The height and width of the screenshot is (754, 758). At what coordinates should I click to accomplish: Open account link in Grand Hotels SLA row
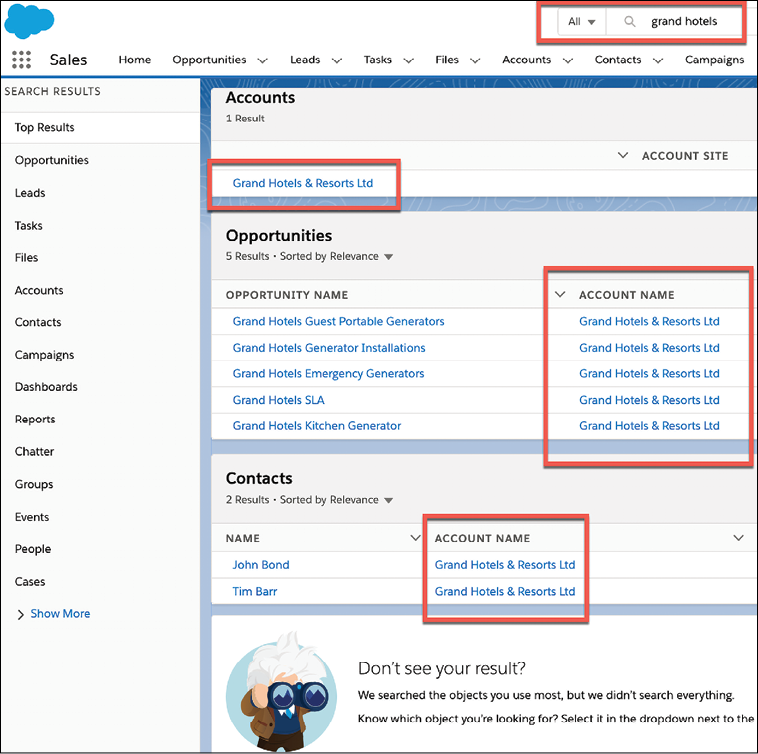(x=649, y=400)
